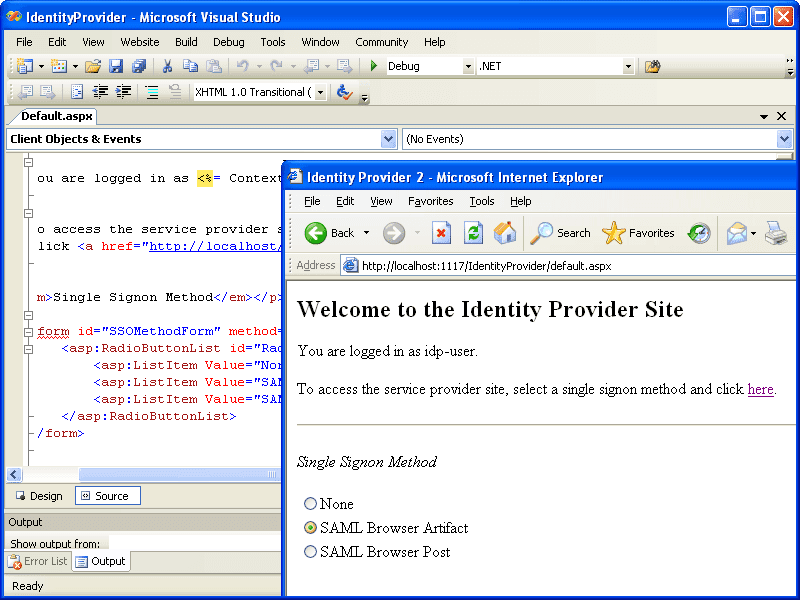Open Build menu in Visual Studio
The image size is (800, 600).
click(x=186, y=42)
